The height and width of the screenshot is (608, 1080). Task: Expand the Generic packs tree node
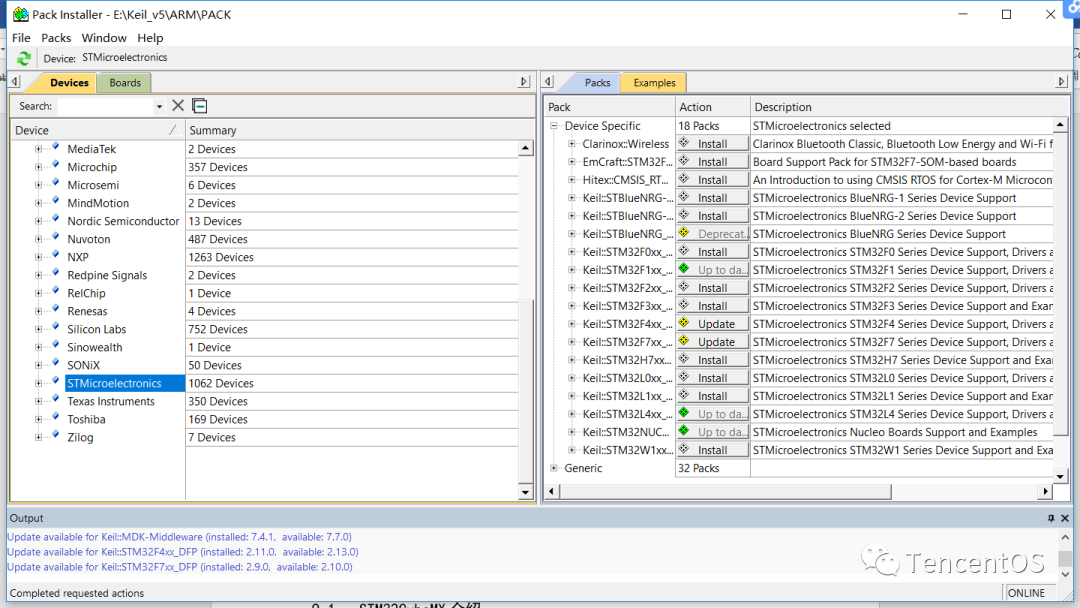pyautogui.click(x=554, y=468)
